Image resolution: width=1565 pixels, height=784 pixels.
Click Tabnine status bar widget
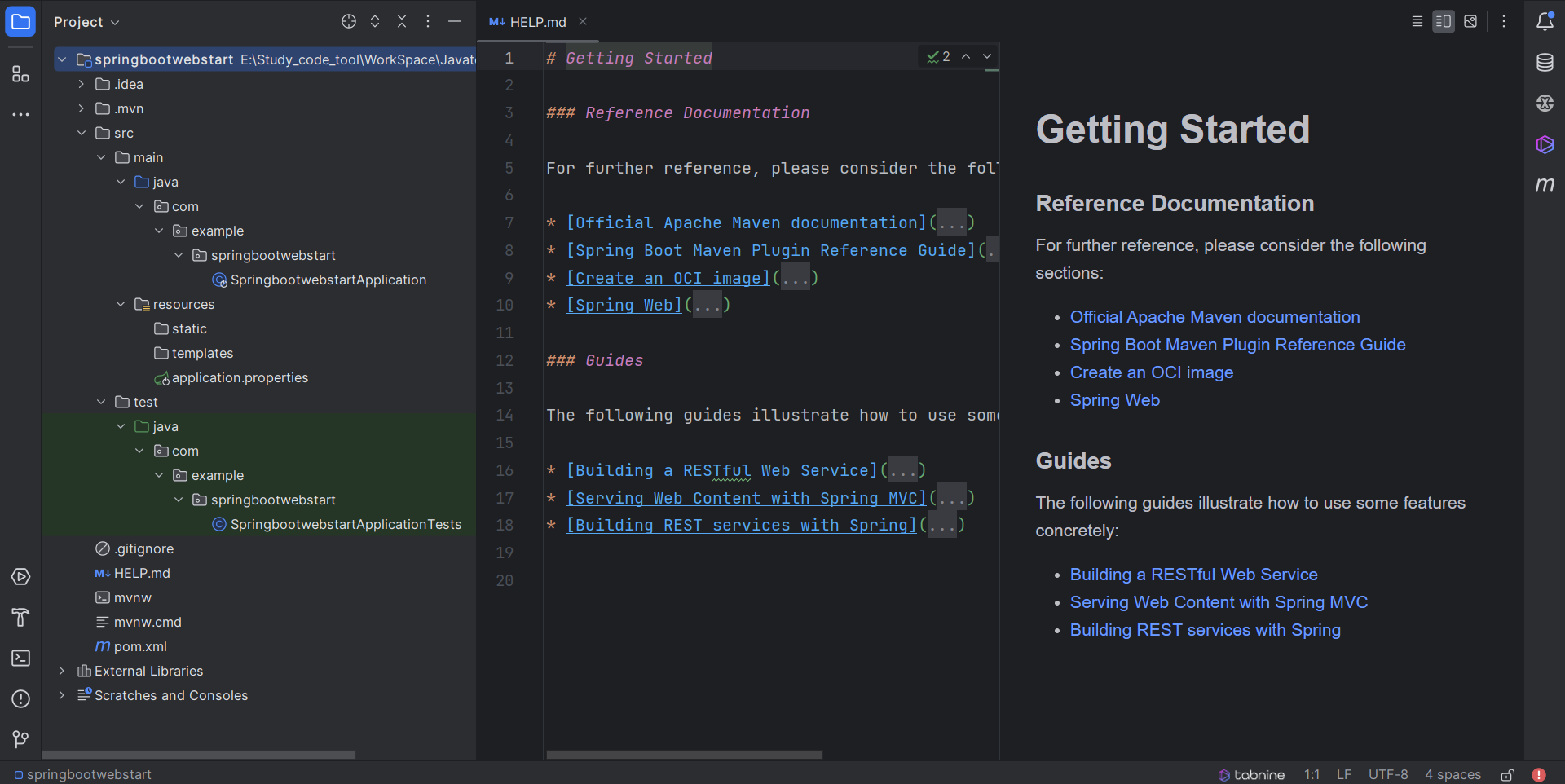(1251, 774)
